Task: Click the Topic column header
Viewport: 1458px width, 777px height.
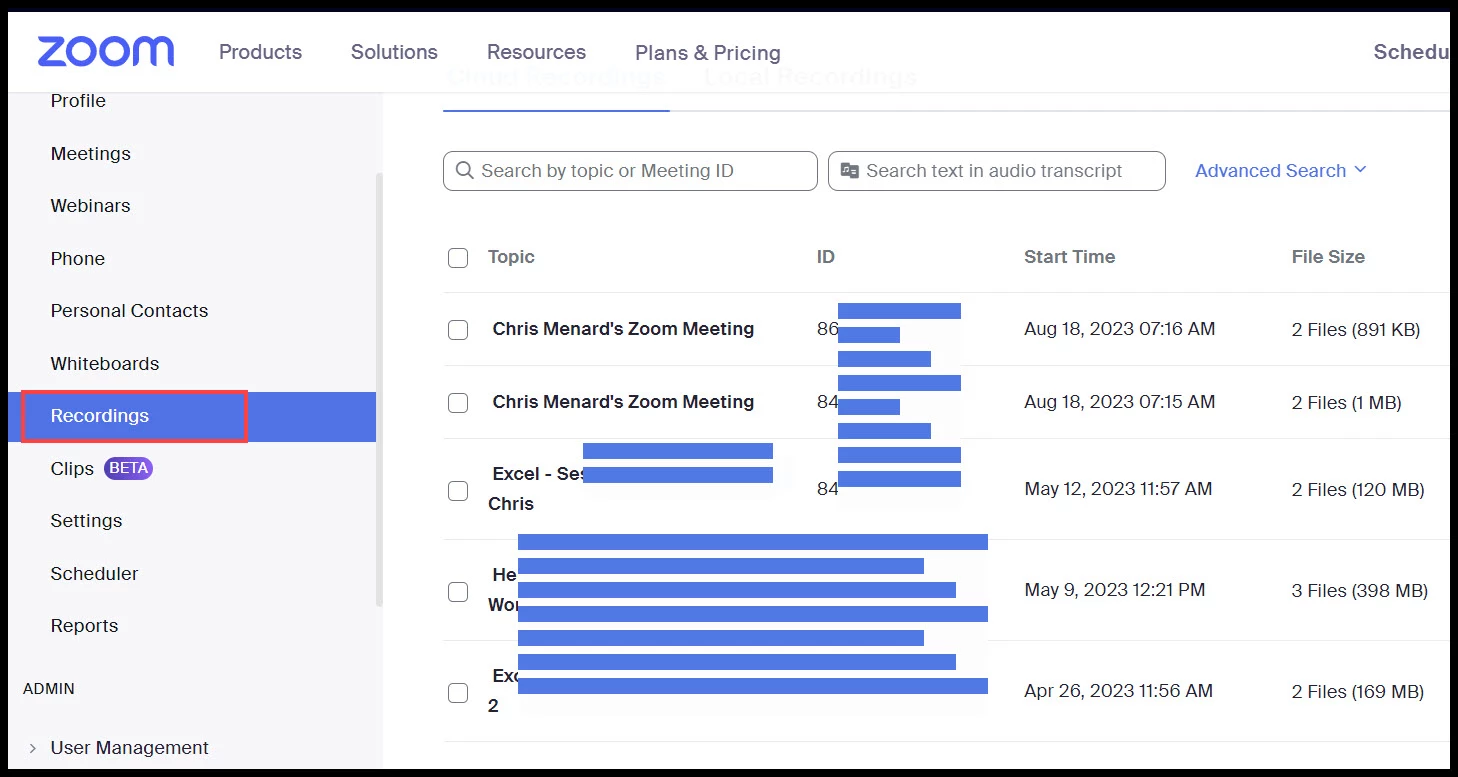Action: tap(511, 257)
